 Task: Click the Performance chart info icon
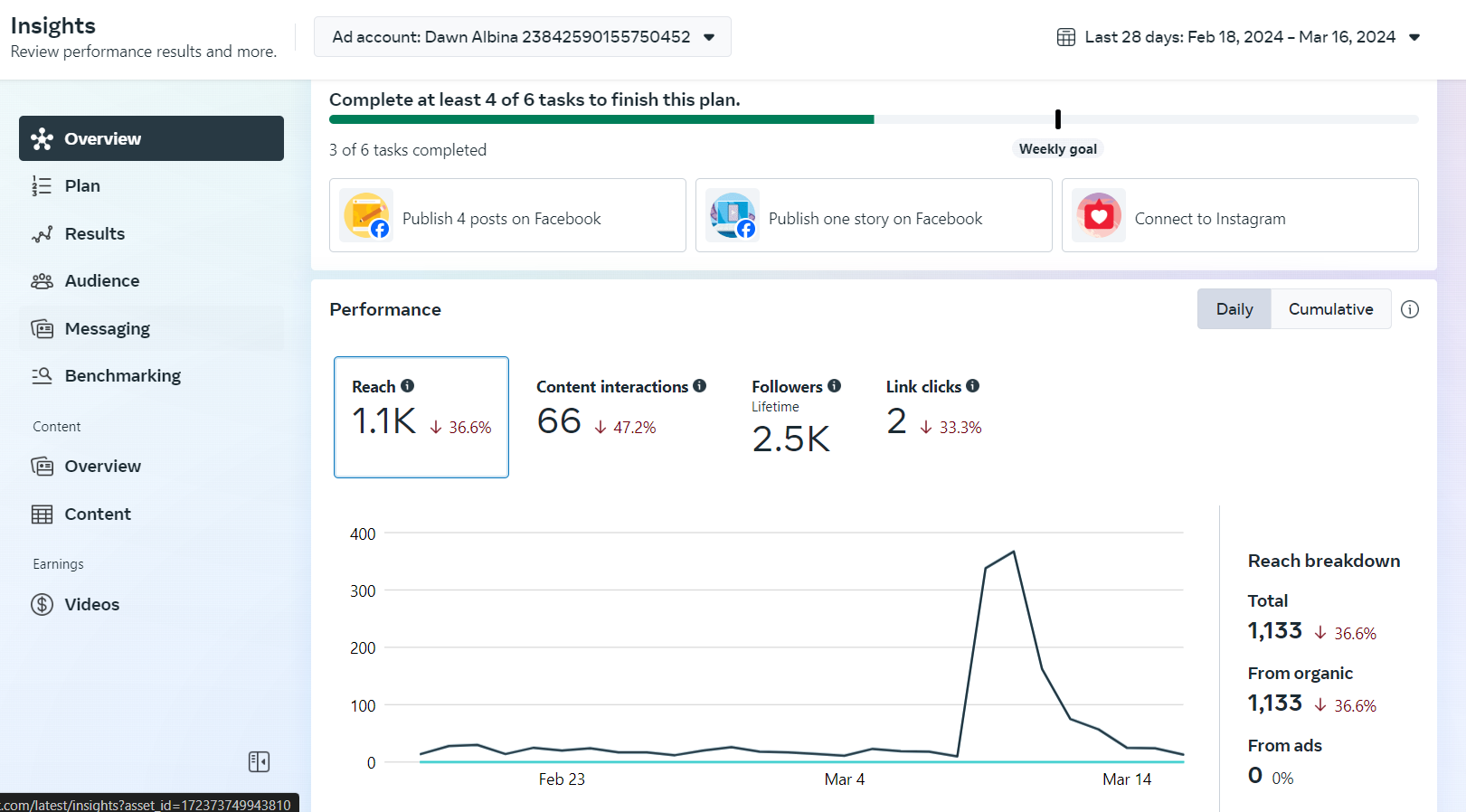(x=1409, y=309)
